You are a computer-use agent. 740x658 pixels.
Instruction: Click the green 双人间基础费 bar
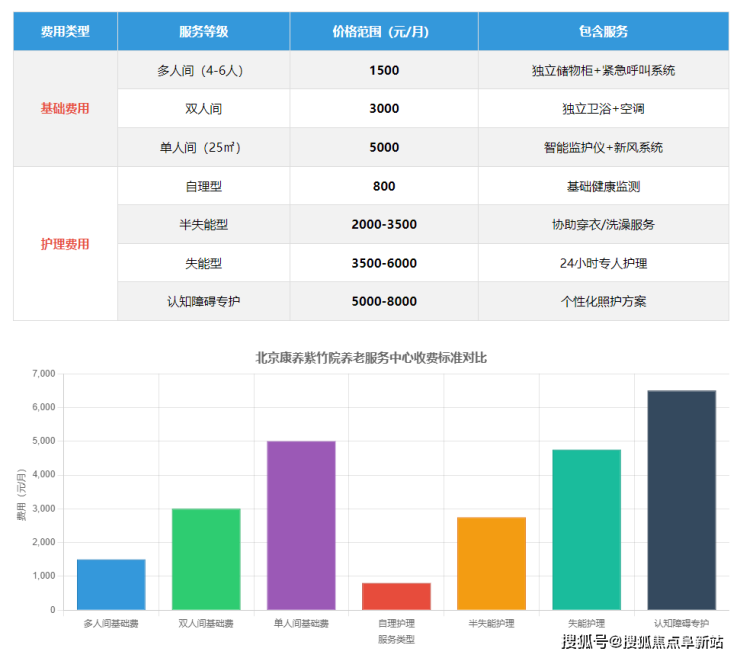tap(206, 559)
